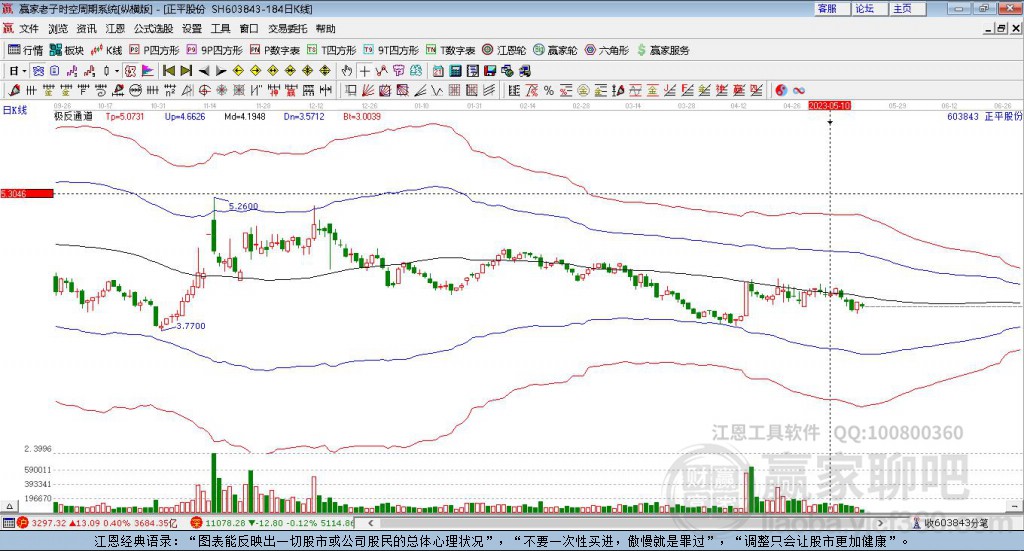Click the 日K线 label
Screen dimensions: 1024x551
pyautogui.click(x=15, y=110)
